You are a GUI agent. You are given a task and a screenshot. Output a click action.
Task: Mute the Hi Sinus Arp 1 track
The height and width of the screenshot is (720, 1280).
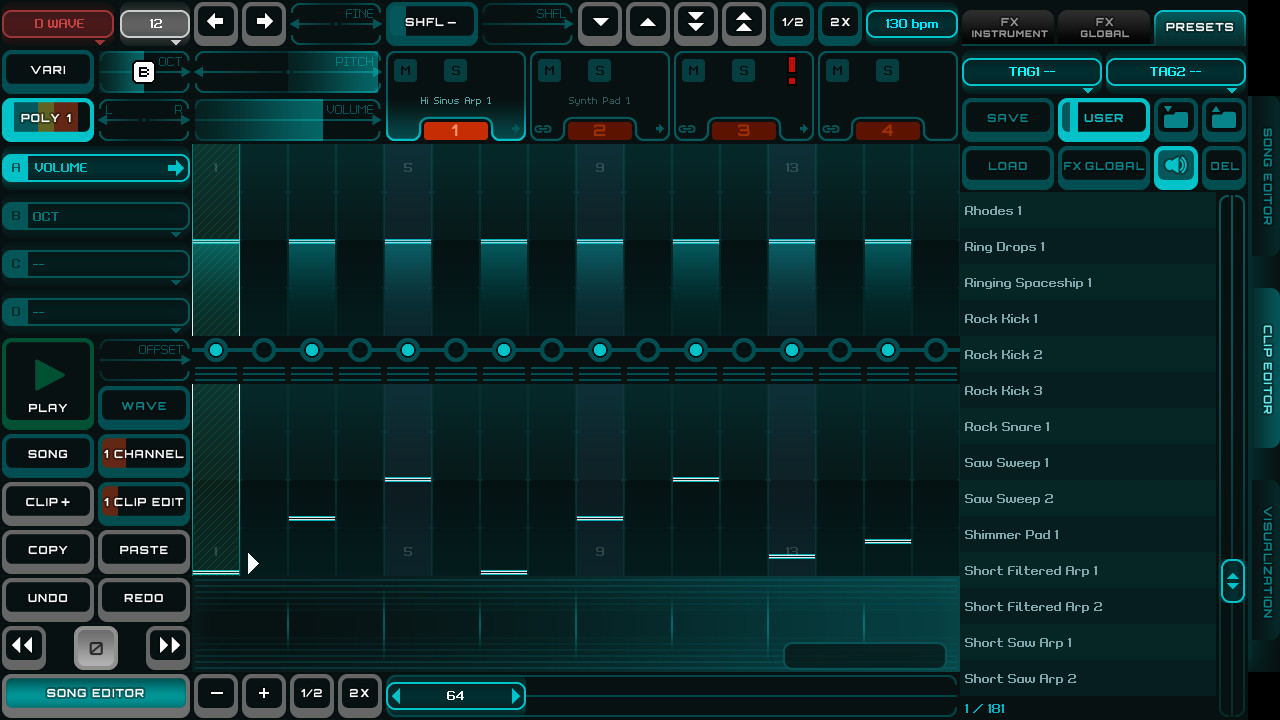coord(404,71)
